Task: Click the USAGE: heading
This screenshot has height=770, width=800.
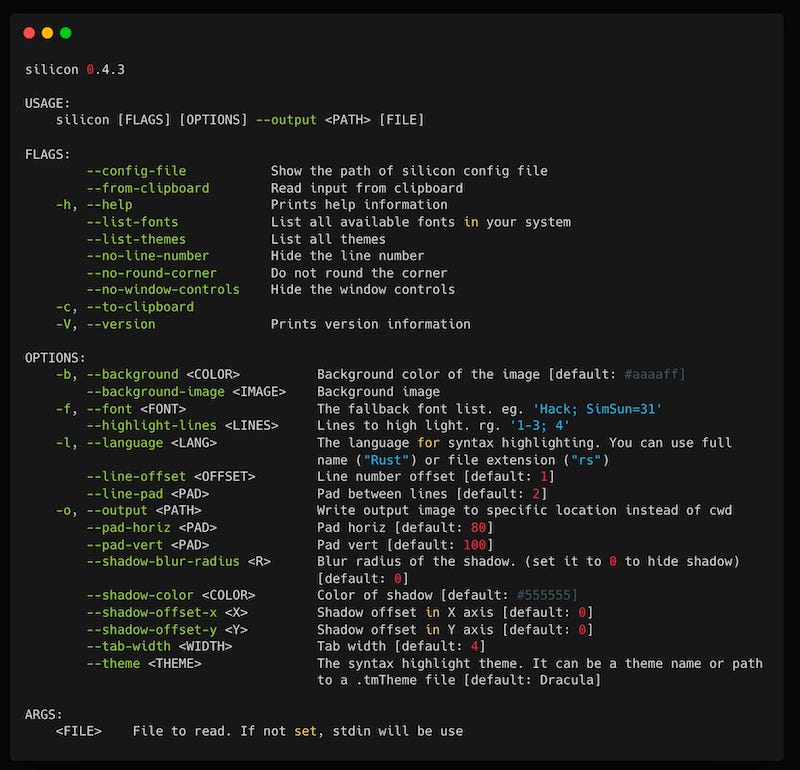Action: coord(47,104)
